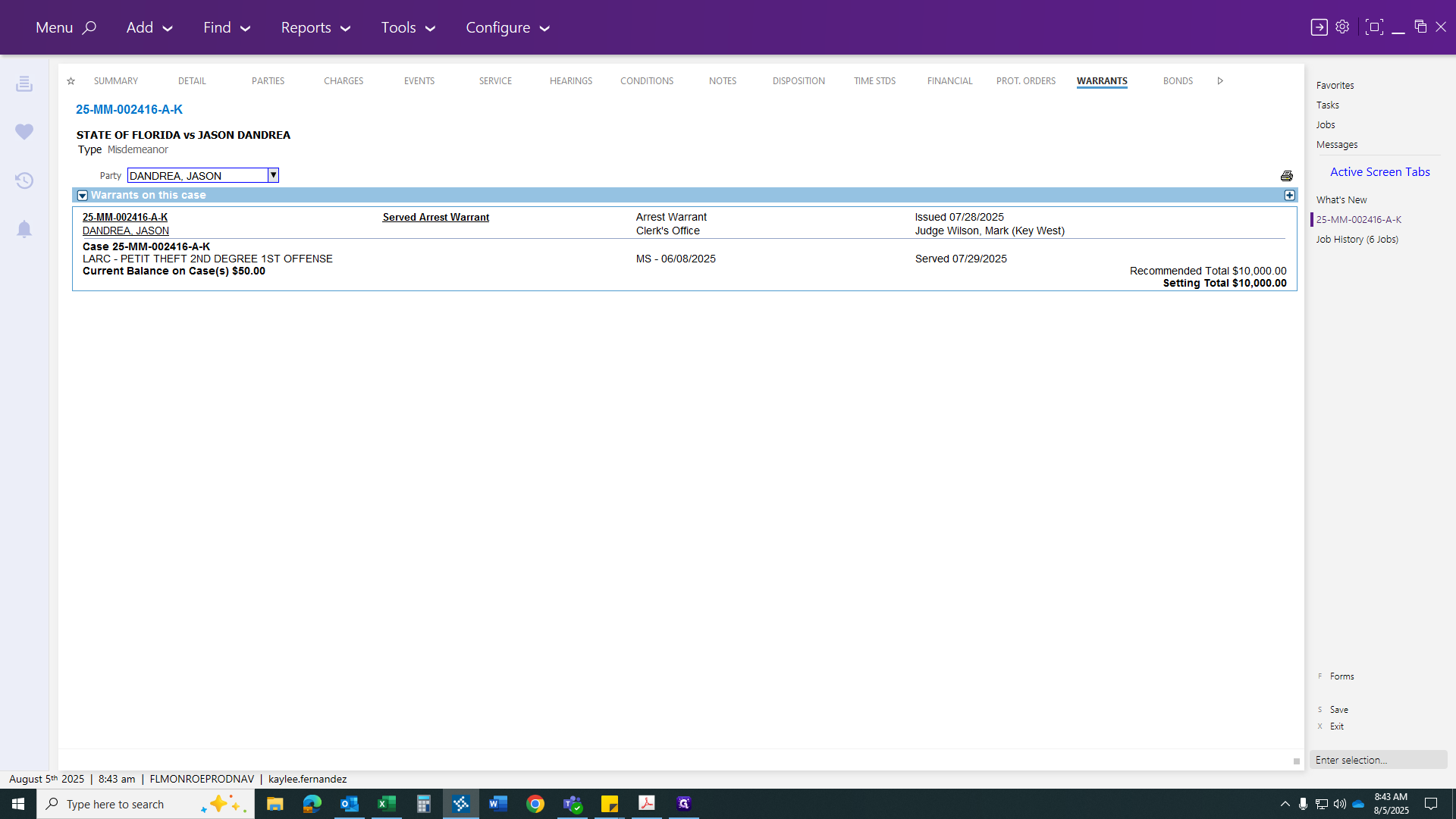Image resolution: width=1456 pixels, height=819 pixels.
Task: Switch to the BONDS tab
Action: coord(1178,81)
